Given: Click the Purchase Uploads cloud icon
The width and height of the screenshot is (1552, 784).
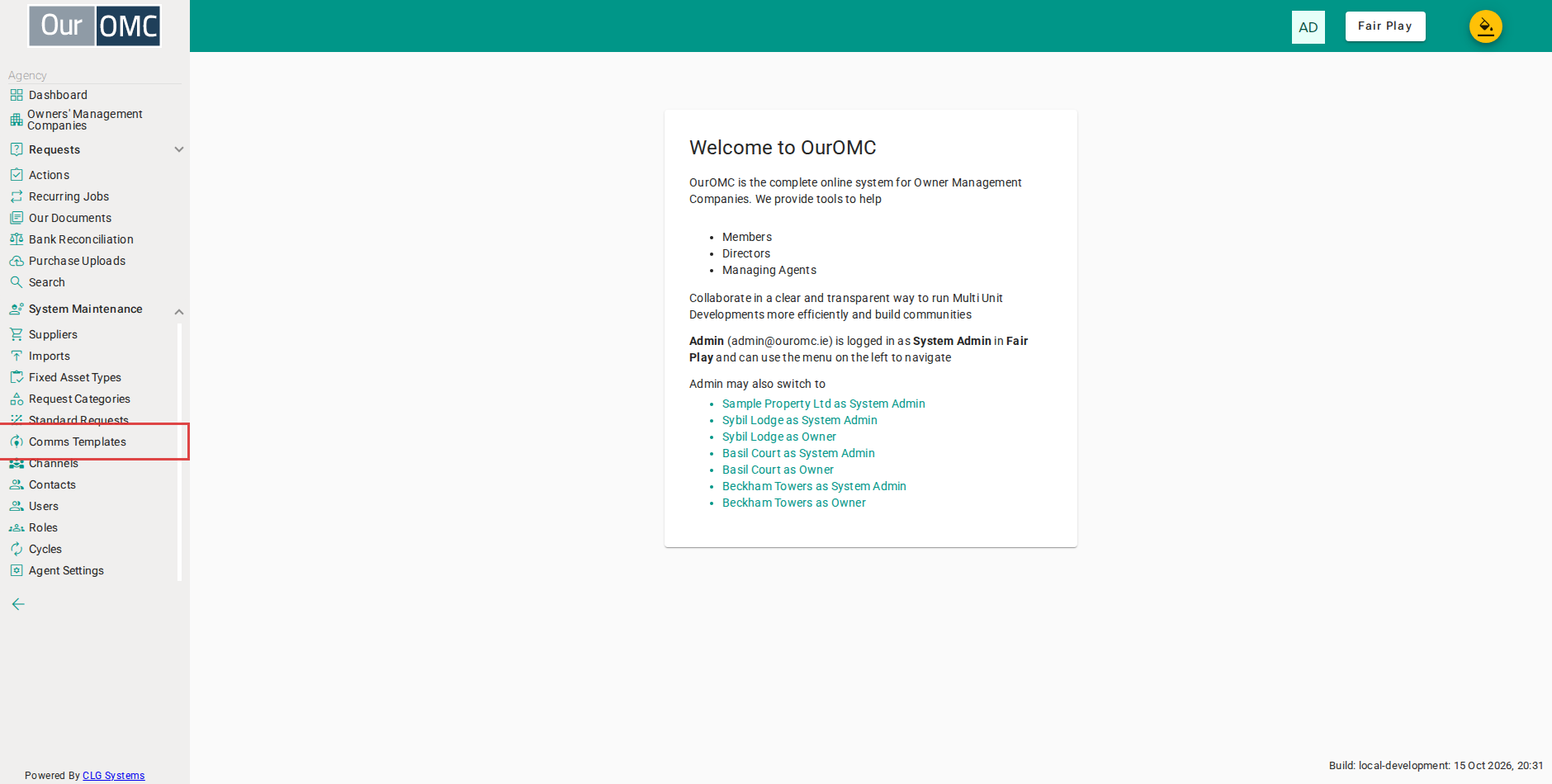Looking at the screenshot, I should coord(17,261).
